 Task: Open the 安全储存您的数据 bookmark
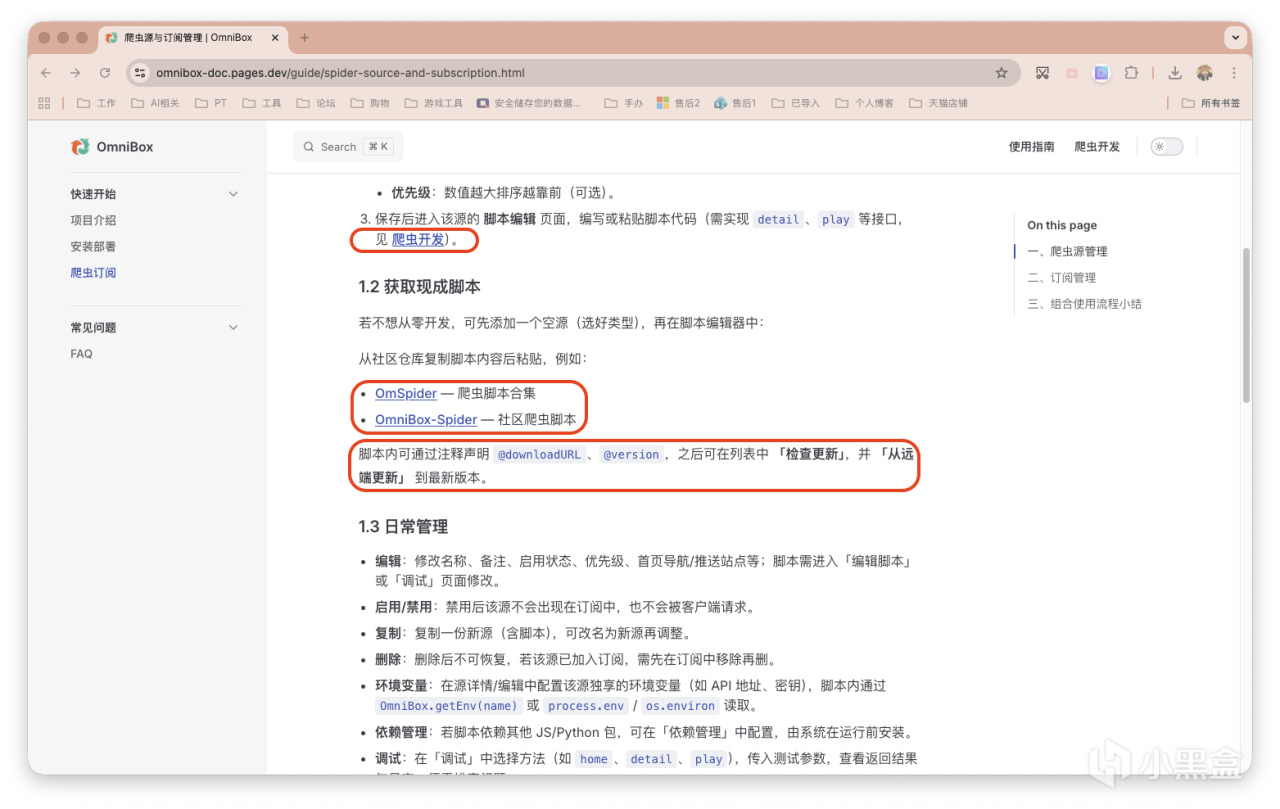(528, 103)
